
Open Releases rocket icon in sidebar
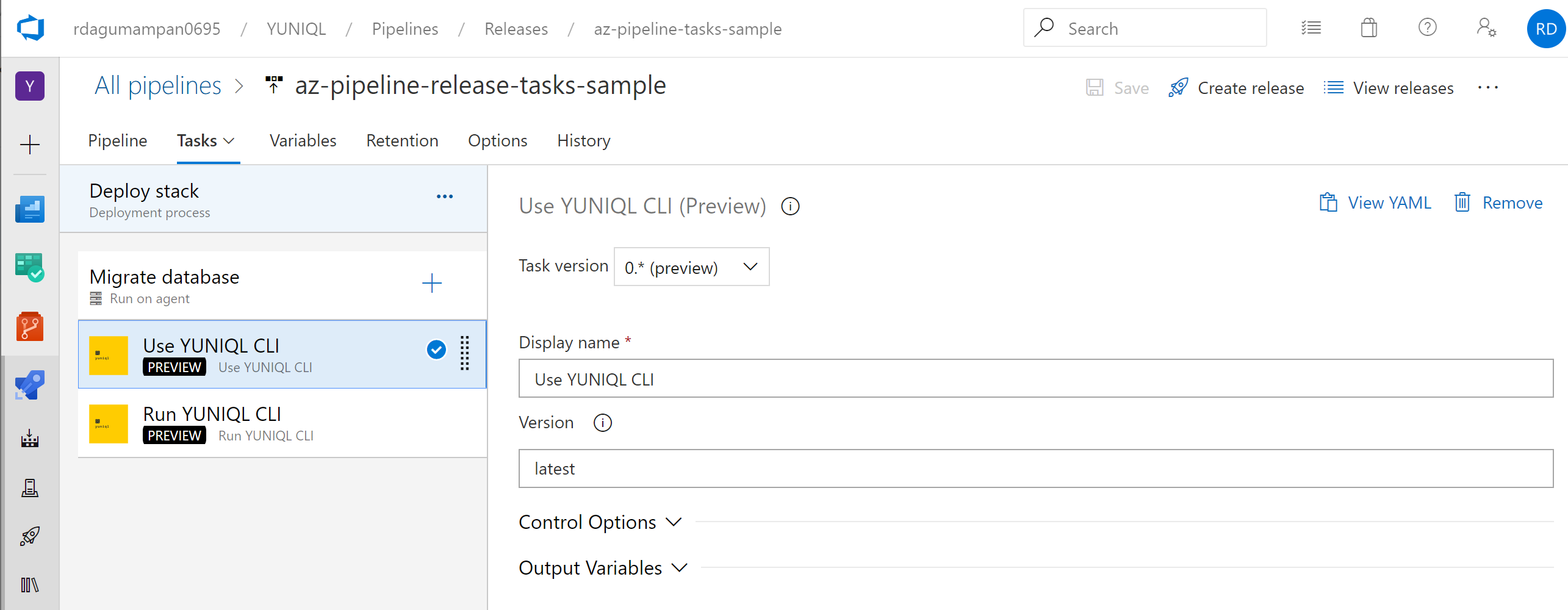[x=30, y=536]
